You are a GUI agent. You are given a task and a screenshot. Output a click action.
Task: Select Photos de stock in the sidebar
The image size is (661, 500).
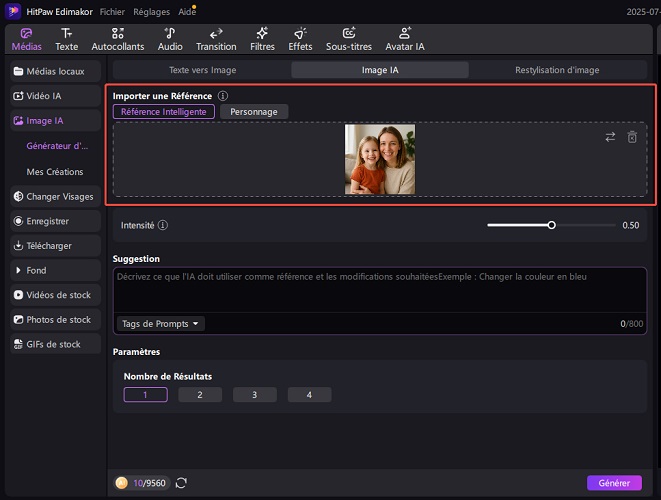[x=55, y=320]
